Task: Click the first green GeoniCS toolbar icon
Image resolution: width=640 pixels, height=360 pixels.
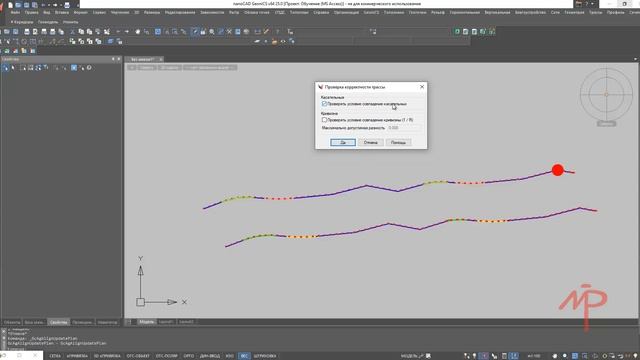Action: tap(457, 31)
